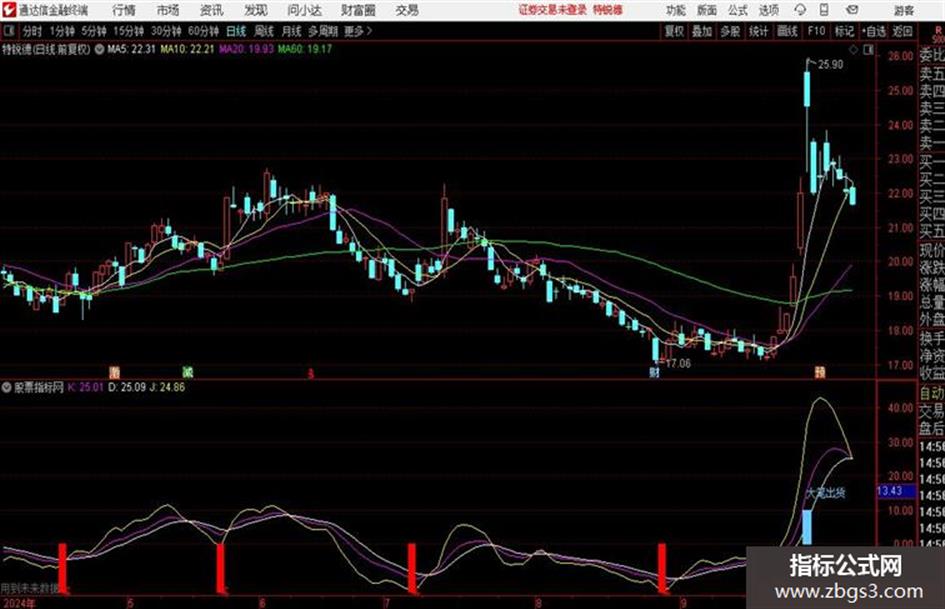Open the indicator dropdown circle beside 特锐德 title
945x609 pixels.
tap(99, 49)
